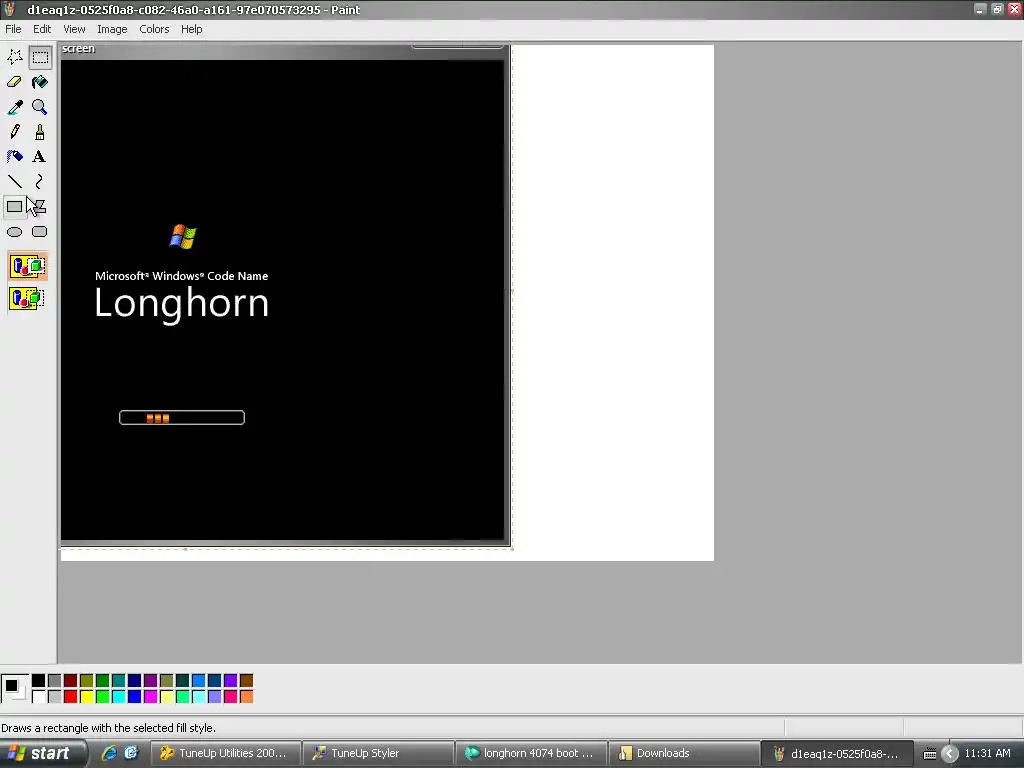Select the Polygon tool
The height and width of the screenshot is (768, 1024).
point(40,206)
